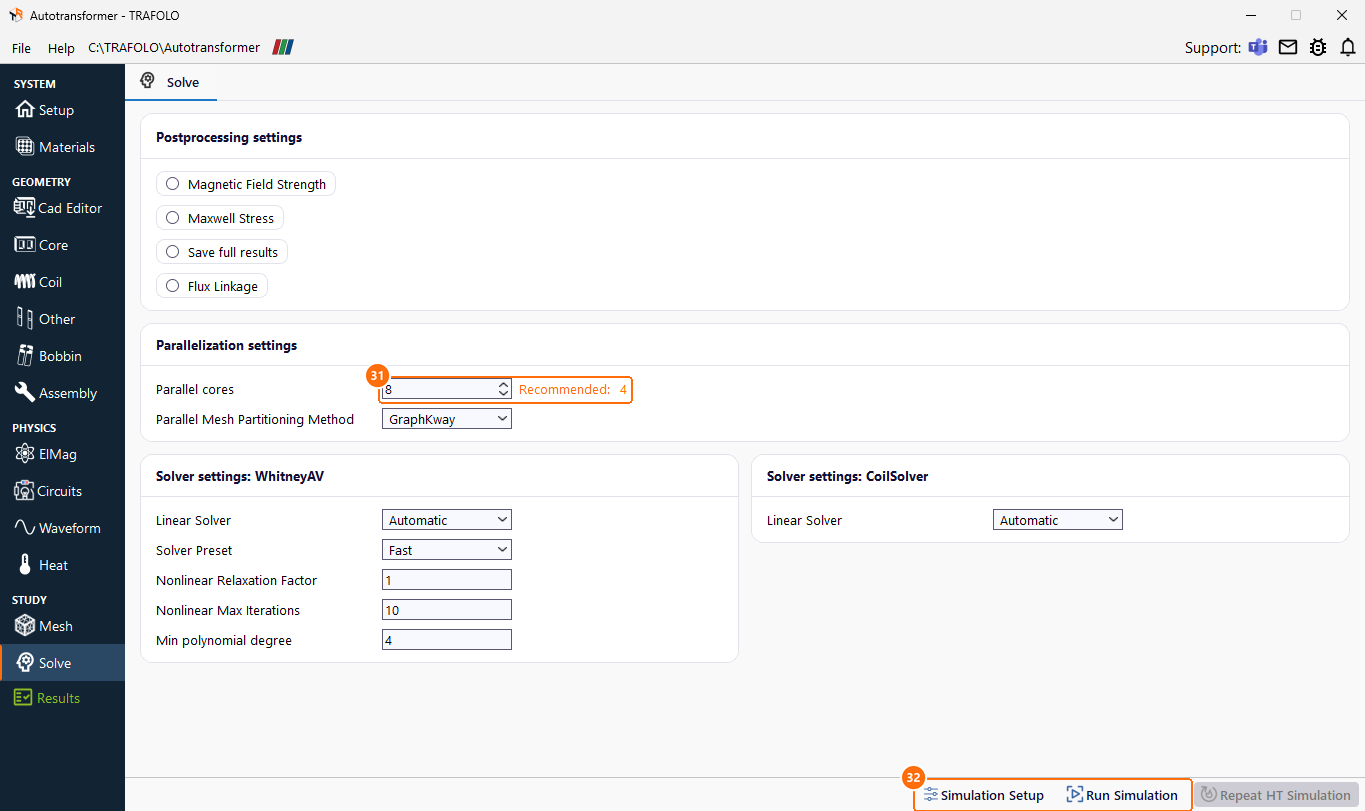Go to the Waveform section
1365x811 pixels.
click(x=57, y=528)
